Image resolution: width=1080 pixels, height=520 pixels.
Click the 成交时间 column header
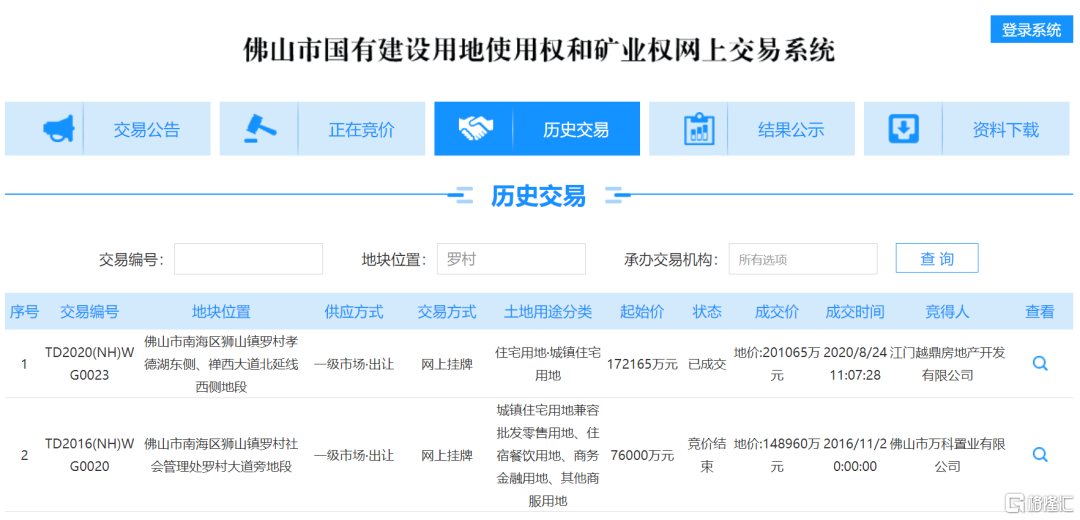pyautogui.click(x=854, y=312)
